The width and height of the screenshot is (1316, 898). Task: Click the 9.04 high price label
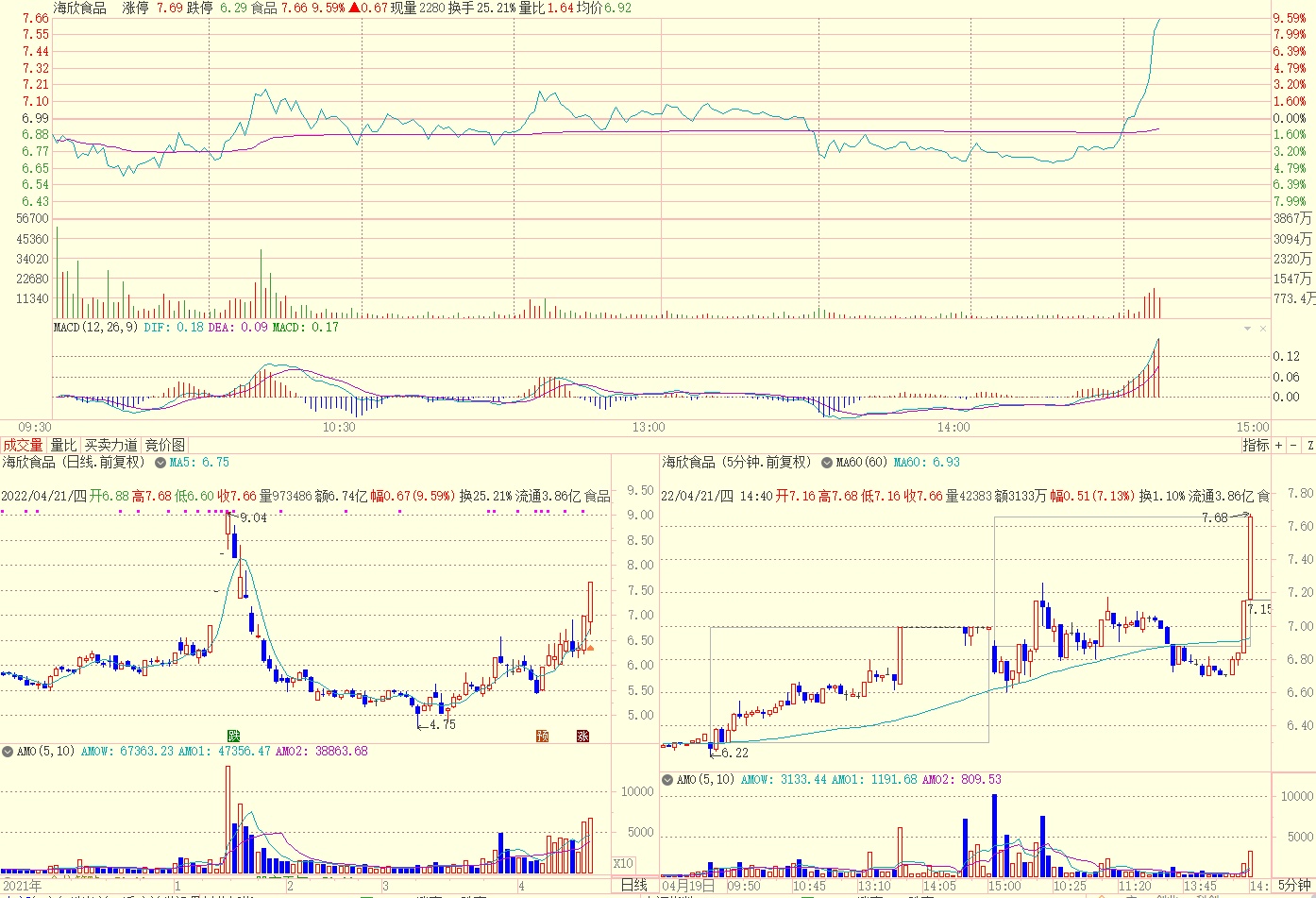point(253,517)
